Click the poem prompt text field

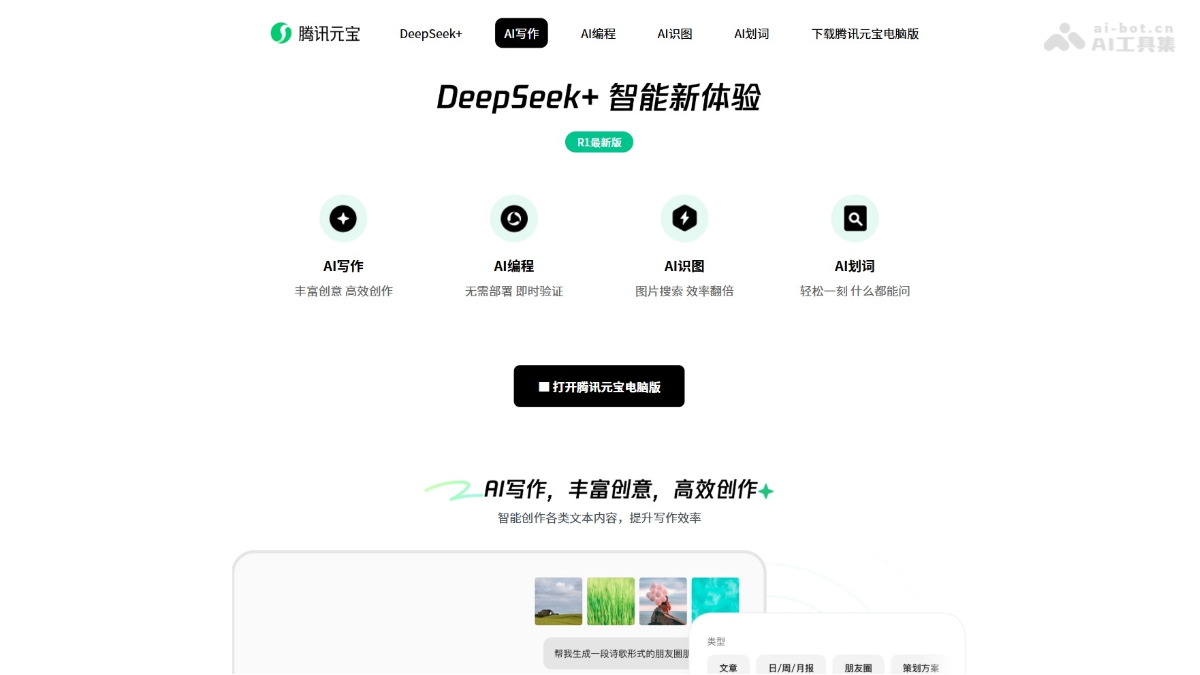pyautogui.click(x=620, y=653)
